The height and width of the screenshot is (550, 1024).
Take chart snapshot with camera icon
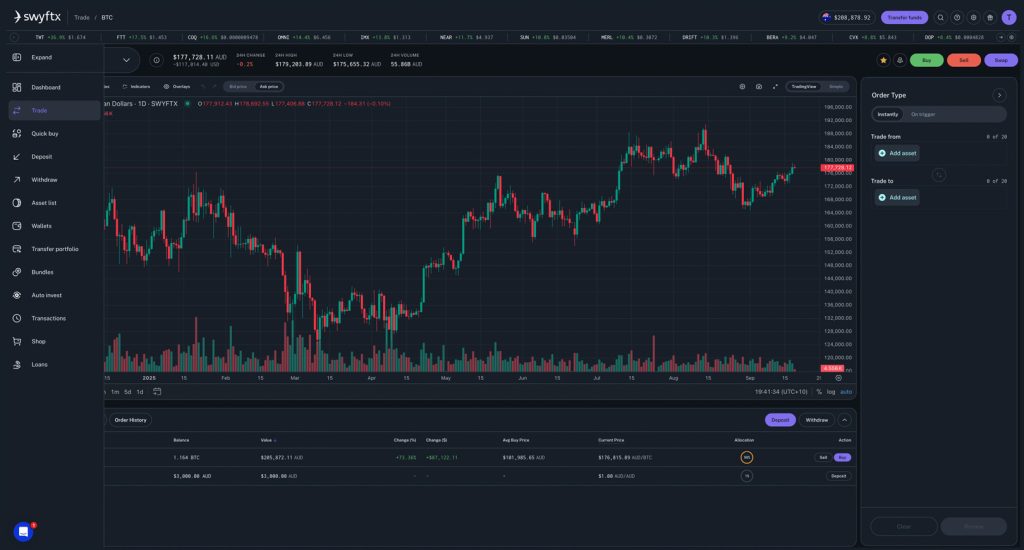759,87
